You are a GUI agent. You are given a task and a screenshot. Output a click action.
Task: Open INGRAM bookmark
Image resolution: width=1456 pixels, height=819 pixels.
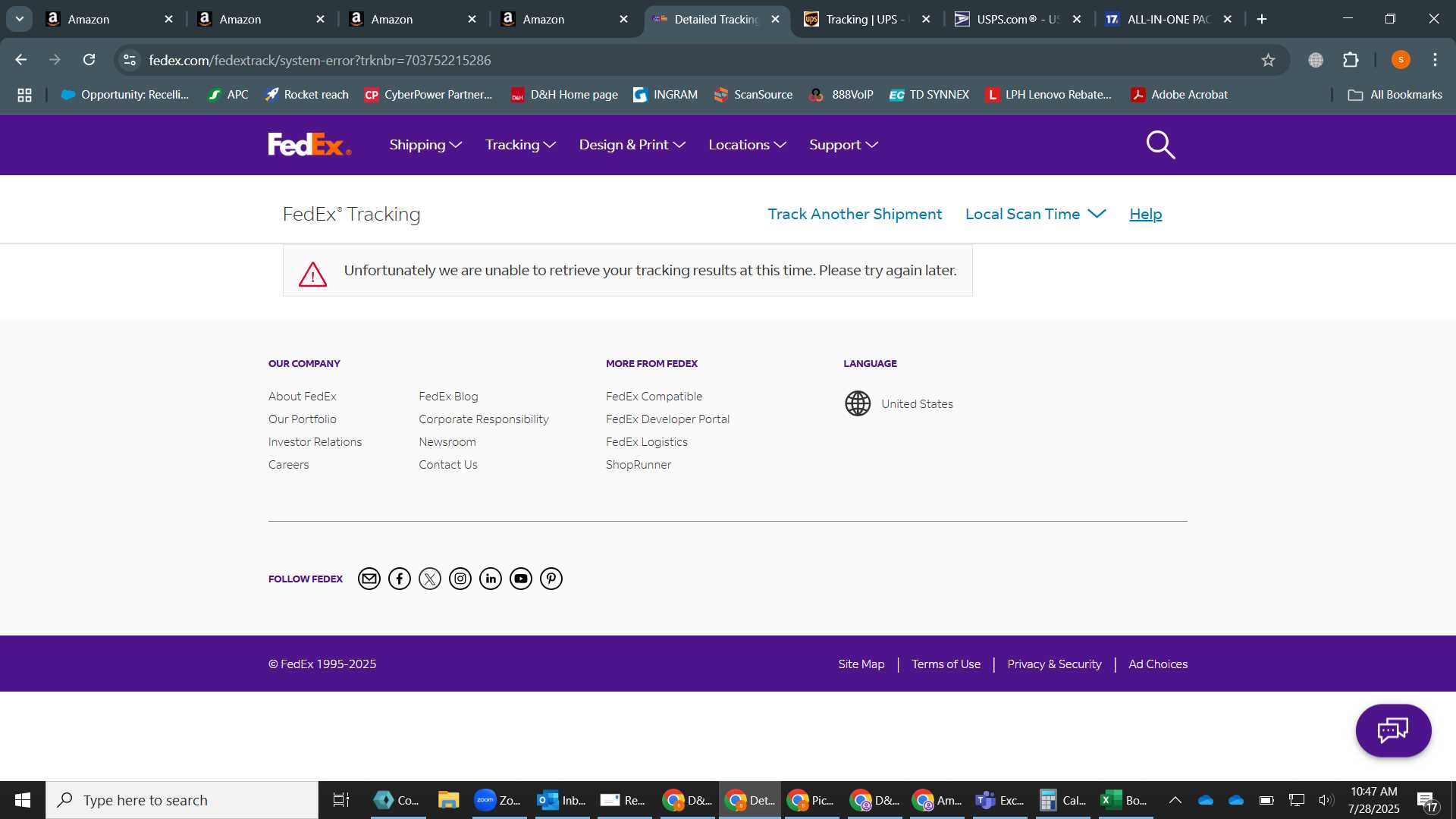pyautogui.click(x=665, y=95)
